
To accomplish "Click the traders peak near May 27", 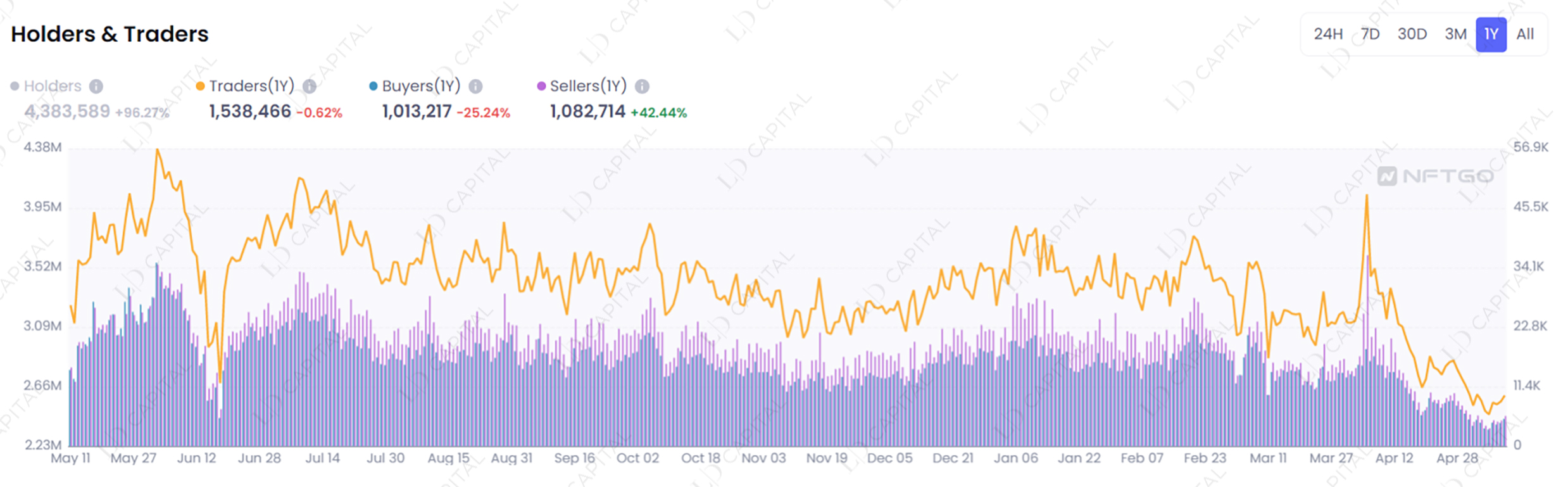I will pyautogui.click(x=157, y=150).
